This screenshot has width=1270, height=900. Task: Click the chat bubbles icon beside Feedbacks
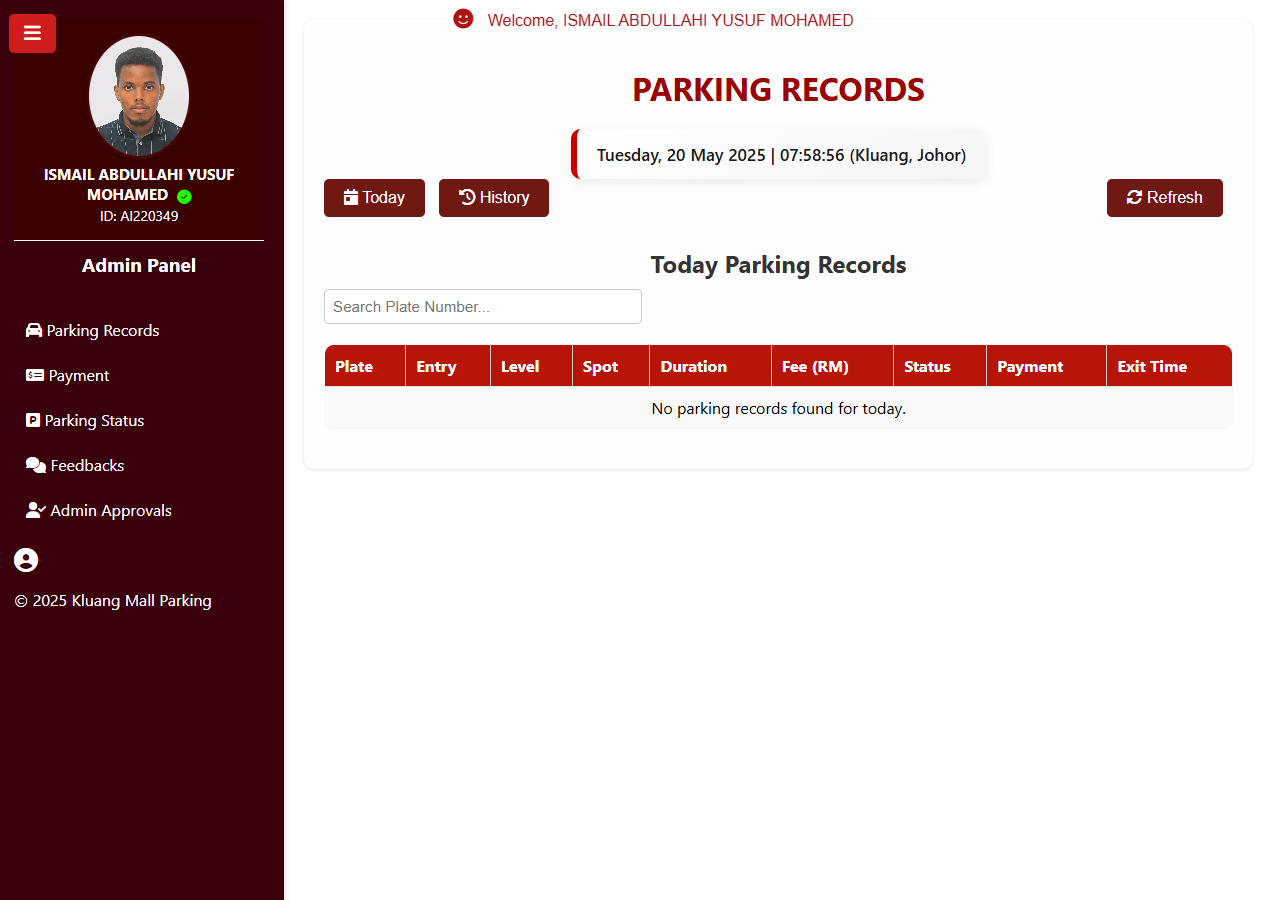[36, 465]
